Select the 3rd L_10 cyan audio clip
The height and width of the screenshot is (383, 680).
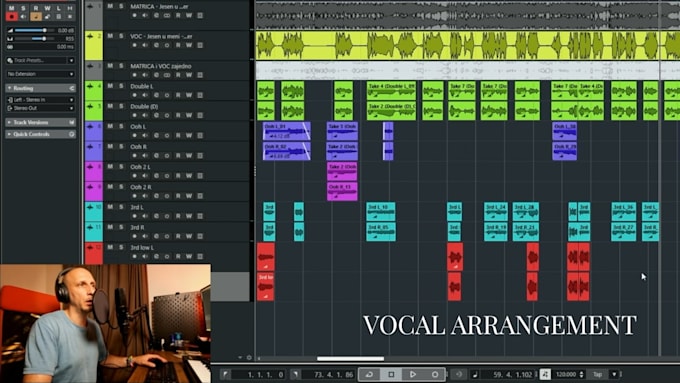[380, 211]
